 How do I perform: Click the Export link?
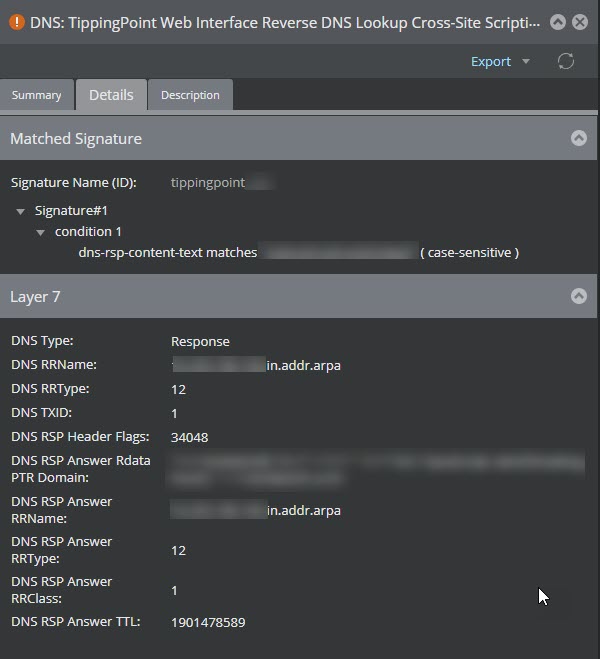point(491,62)
